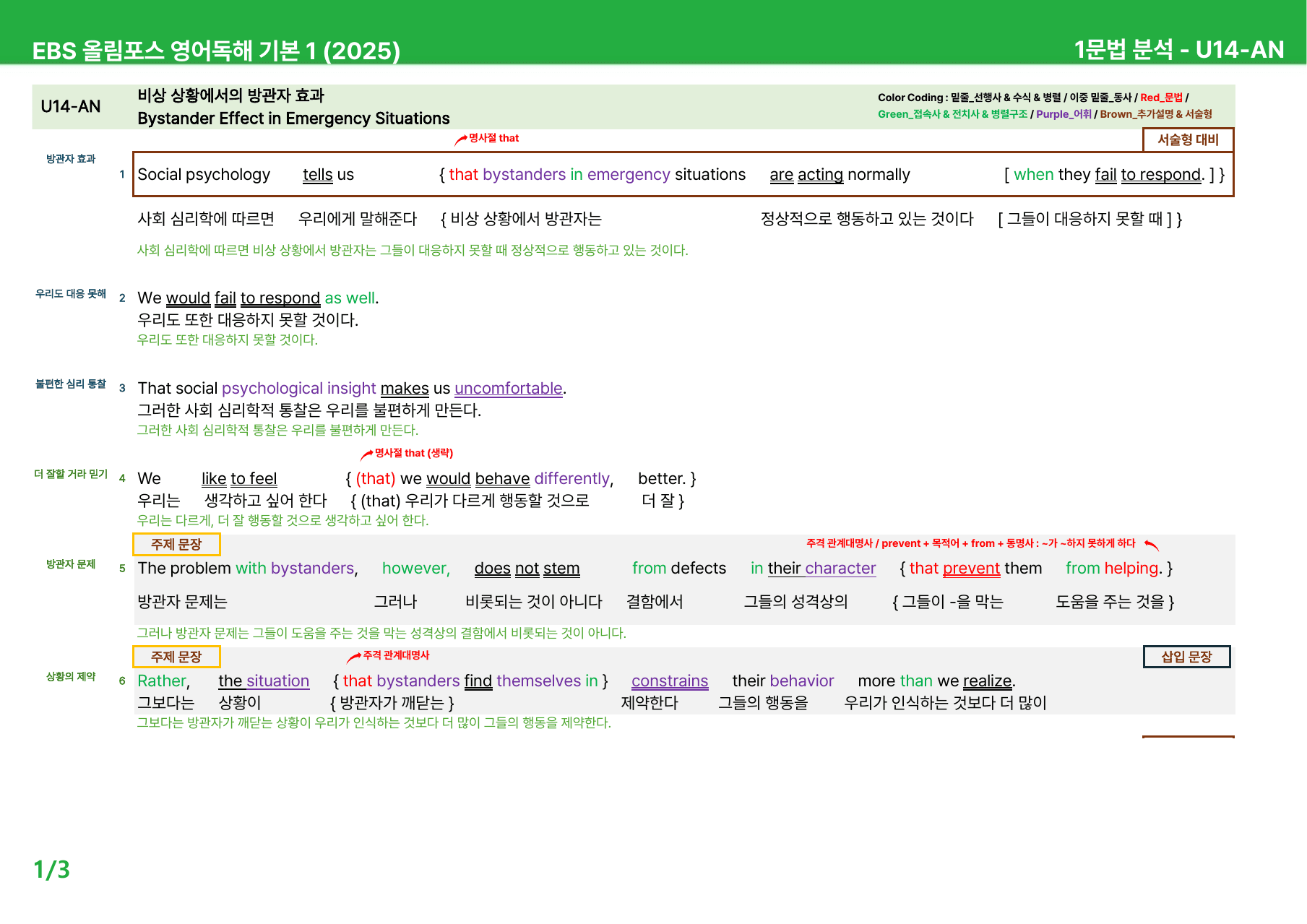Click 'the situation' in sentence 6
Screen dimensions: 1307x924
pos(264,681)
